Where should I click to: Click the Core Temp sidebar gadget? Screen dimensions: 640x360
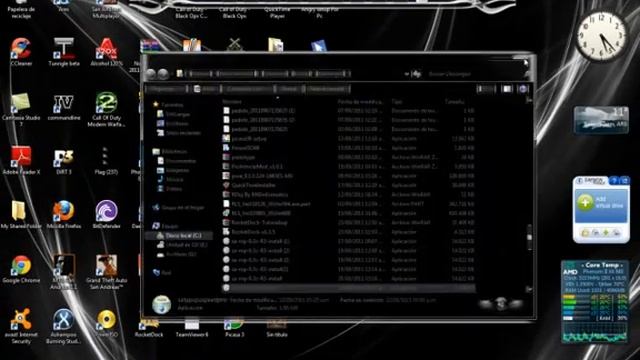[x=595, y=302]
